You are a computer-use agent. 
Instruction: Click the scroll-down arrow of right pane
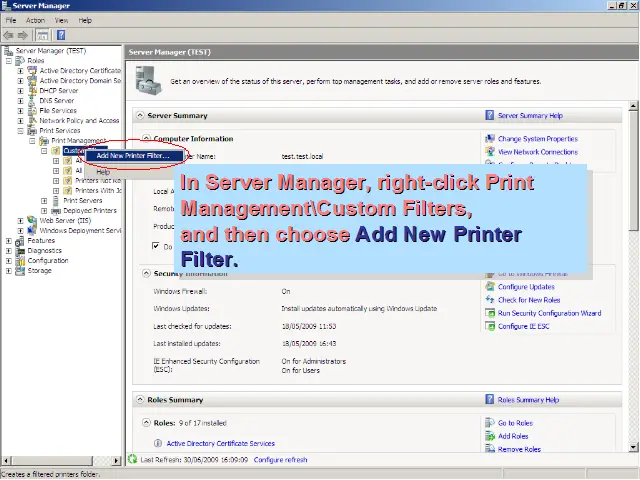[x=633, y=447]
